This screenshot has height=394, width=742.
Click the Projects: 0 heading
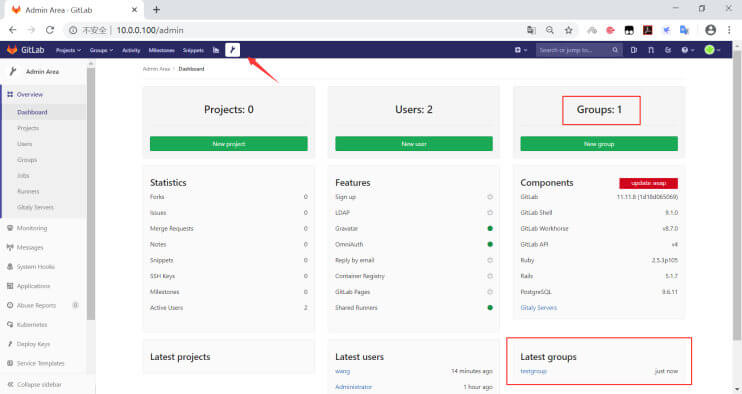tap(229, 110)
